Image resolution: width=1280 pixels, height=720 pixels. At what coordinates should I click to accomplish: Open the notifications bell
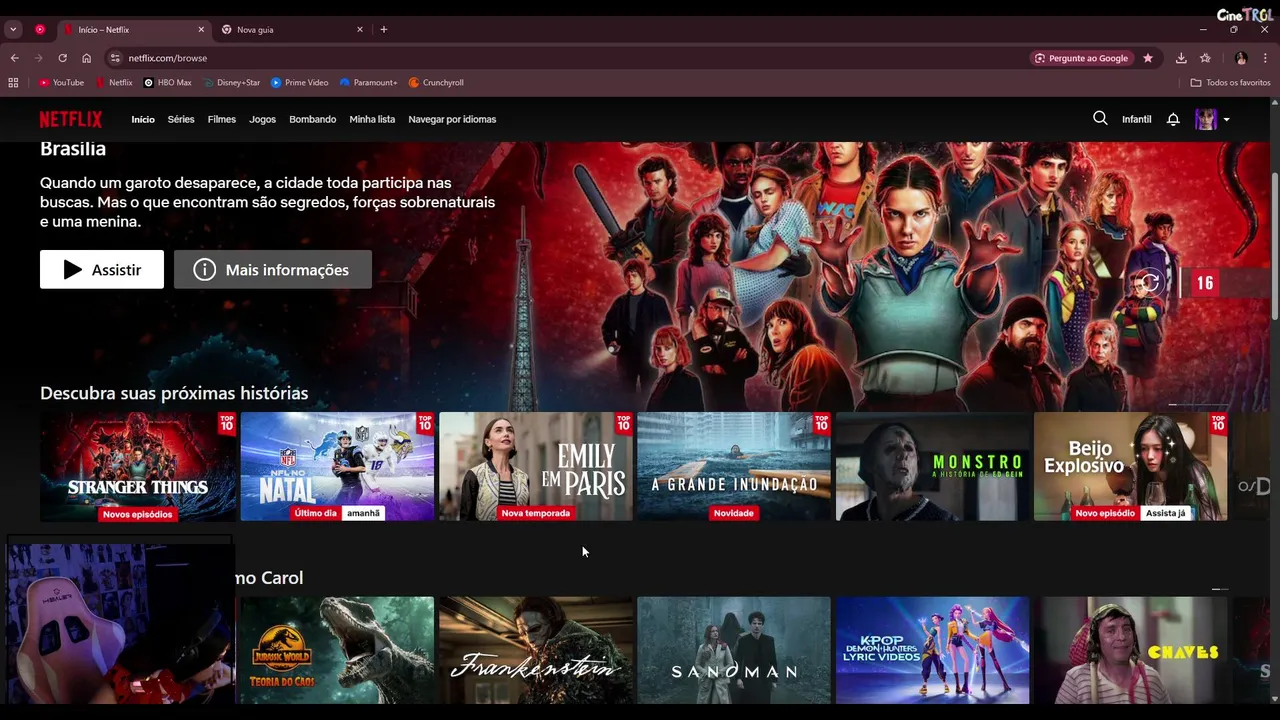click(1173, 119)
